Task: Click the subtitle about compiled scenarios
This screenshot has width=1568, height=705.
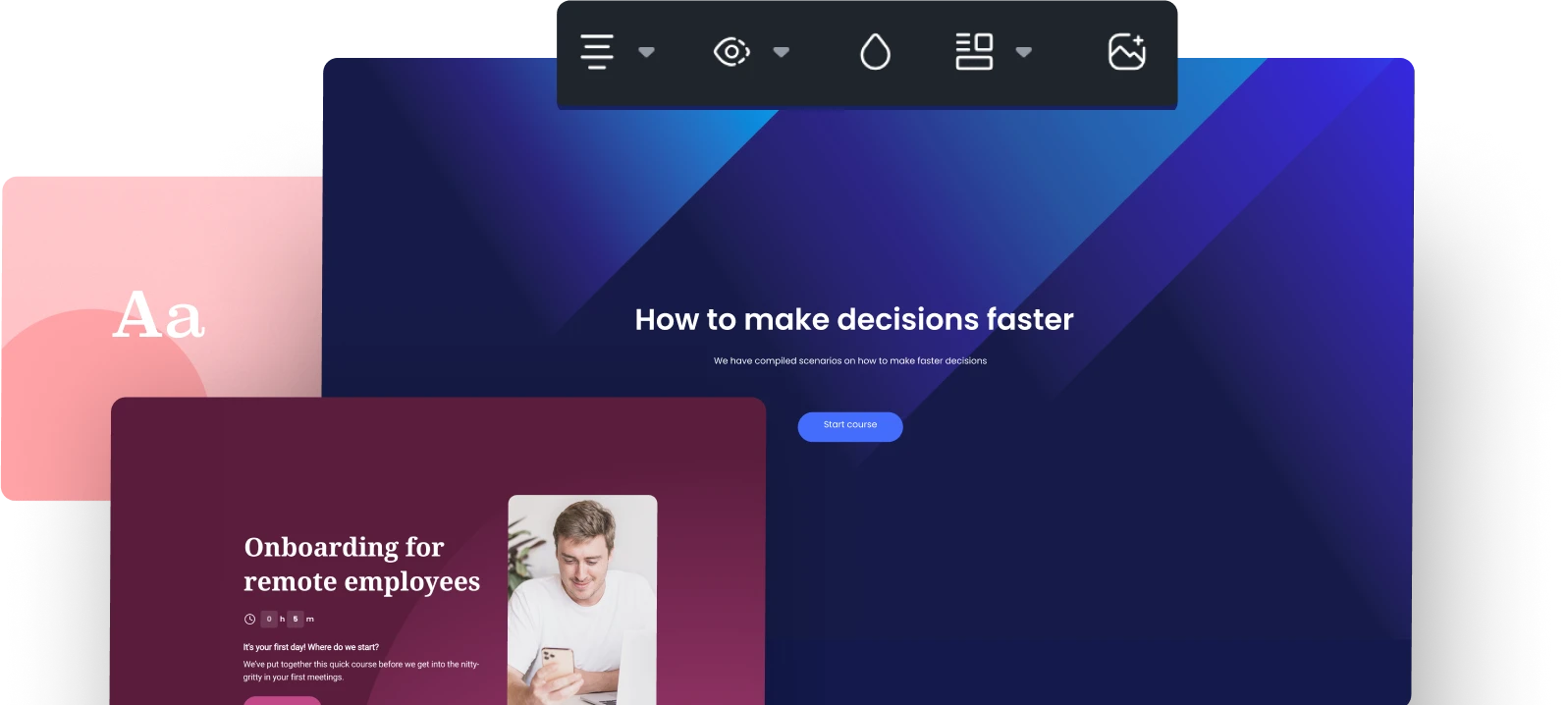Action: pos(850,360)
